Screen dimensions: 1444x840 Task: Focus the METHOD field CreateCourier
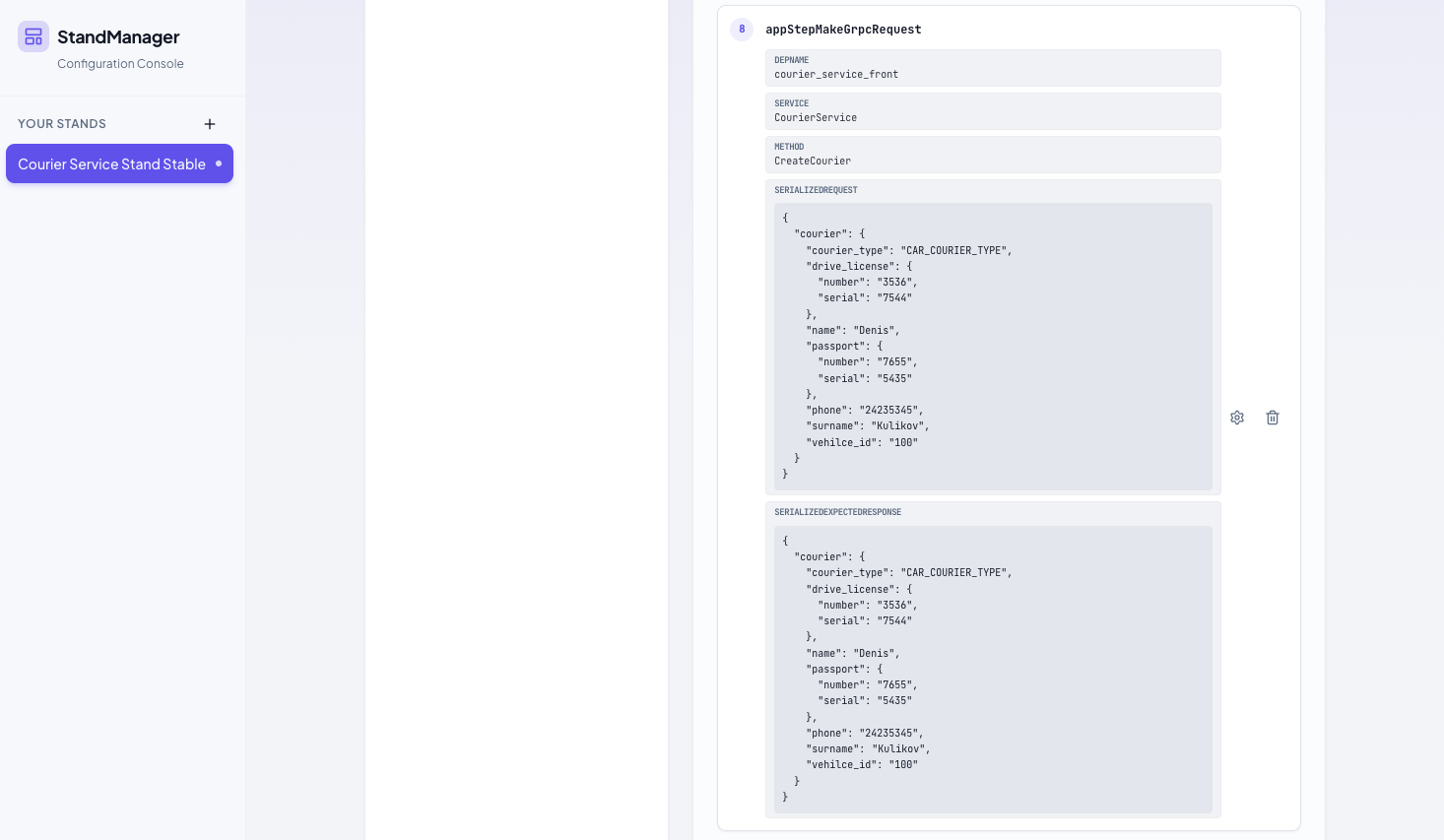pyautogui.click(x=813, y=162)
